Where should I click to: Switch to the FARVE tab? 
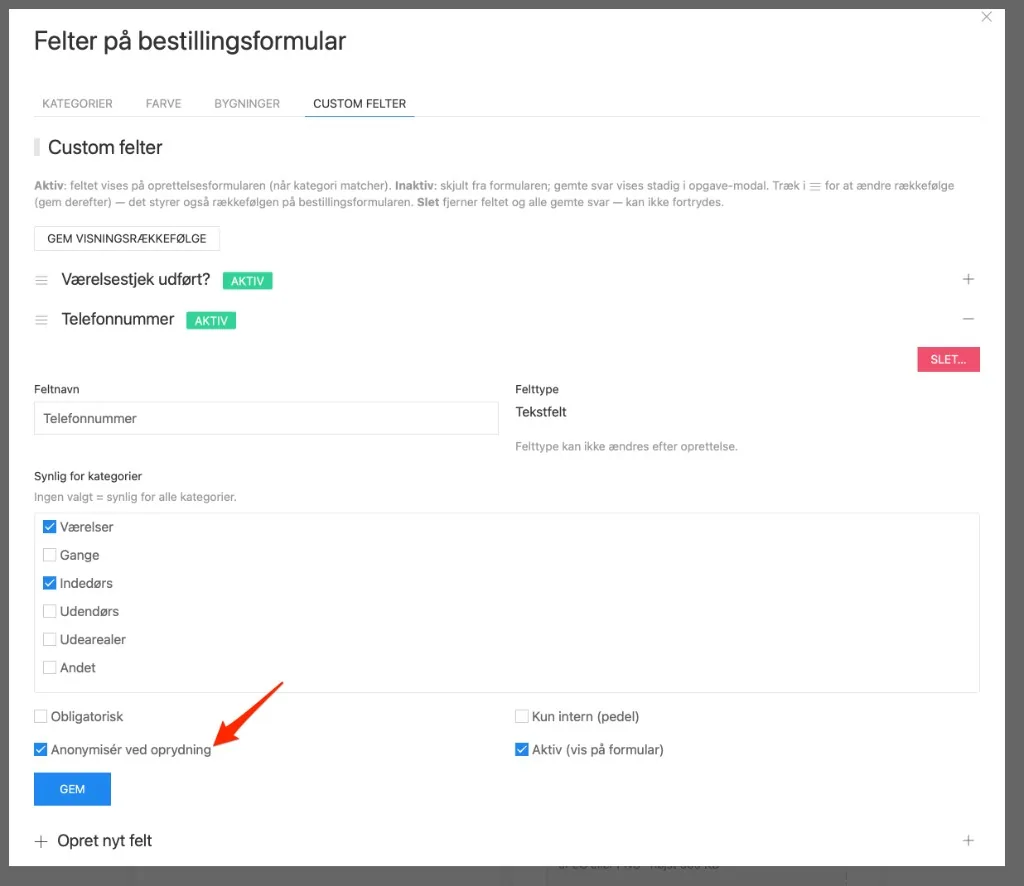163,104
